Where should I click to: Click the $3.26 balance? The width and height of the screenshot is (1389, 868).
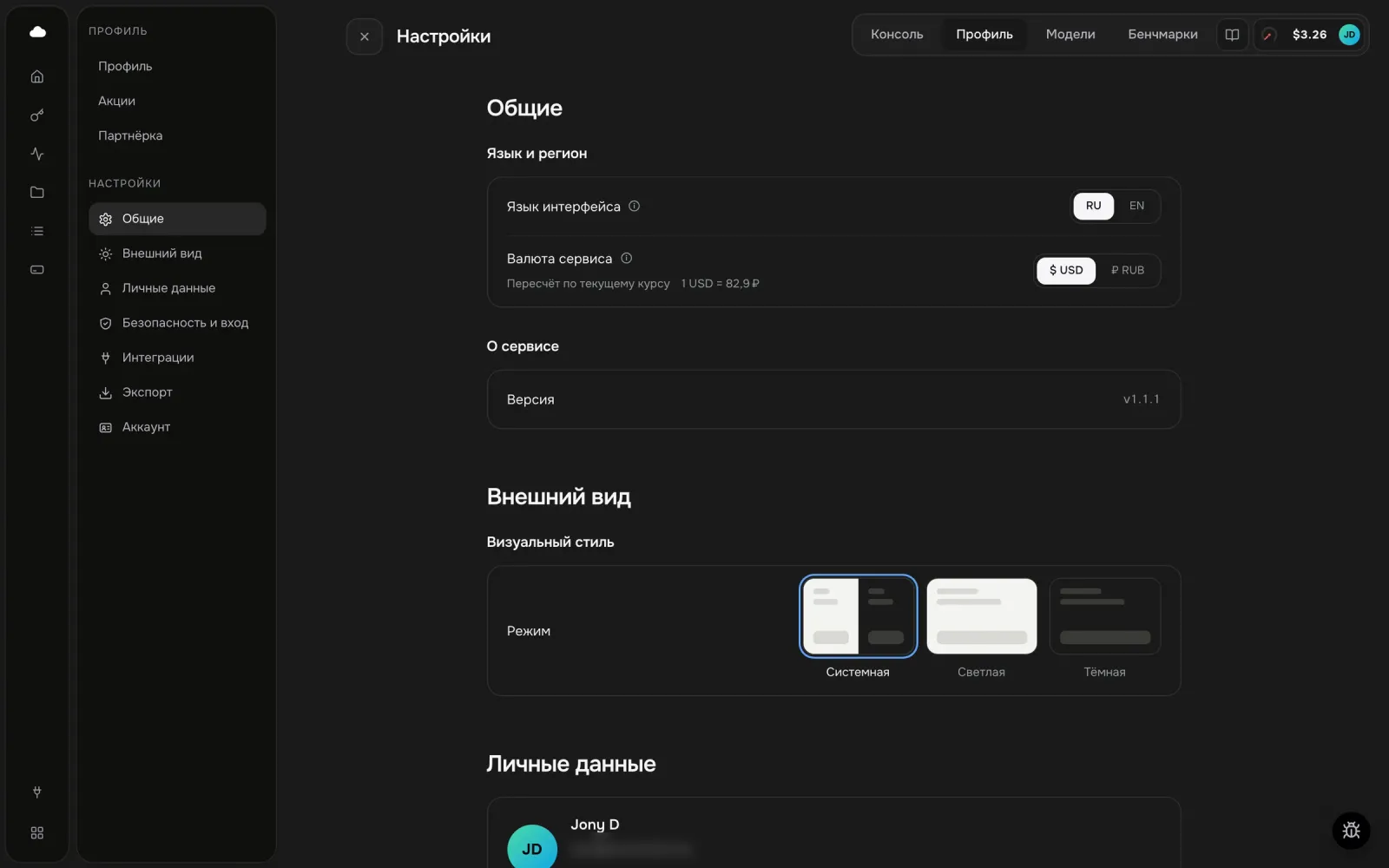click(x=1309, y=35)
